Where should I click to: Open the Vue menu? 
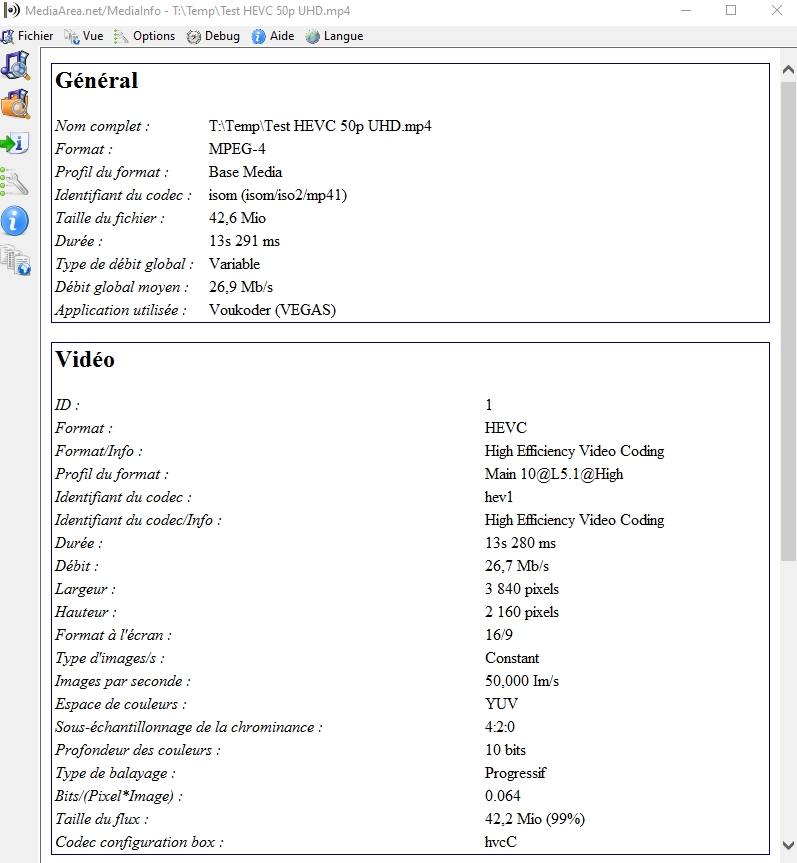point(84,36)
